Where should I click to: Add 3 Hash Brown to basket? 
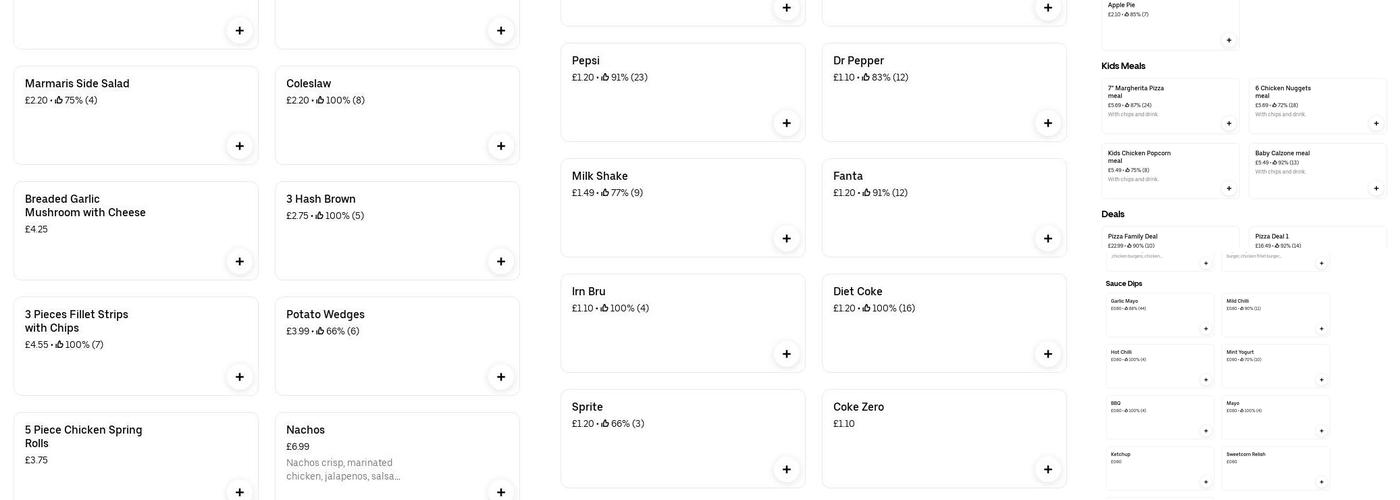[501, 262]
